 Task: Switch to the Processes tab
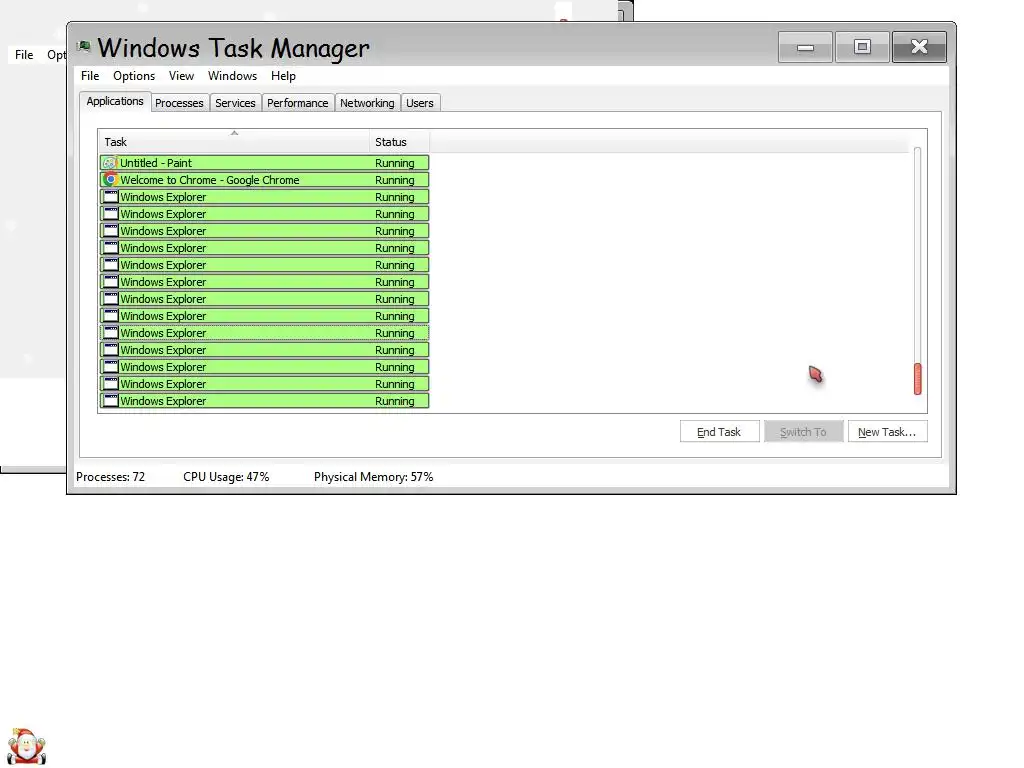(x=180, y=103)
